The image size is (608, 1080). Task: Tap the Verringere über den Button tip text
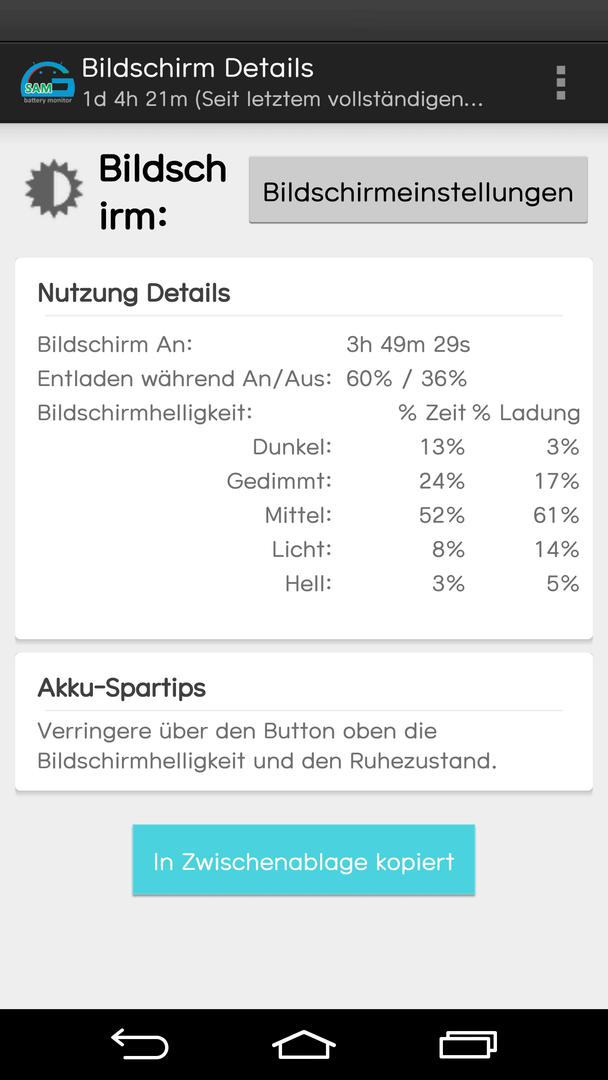(267, 747)
